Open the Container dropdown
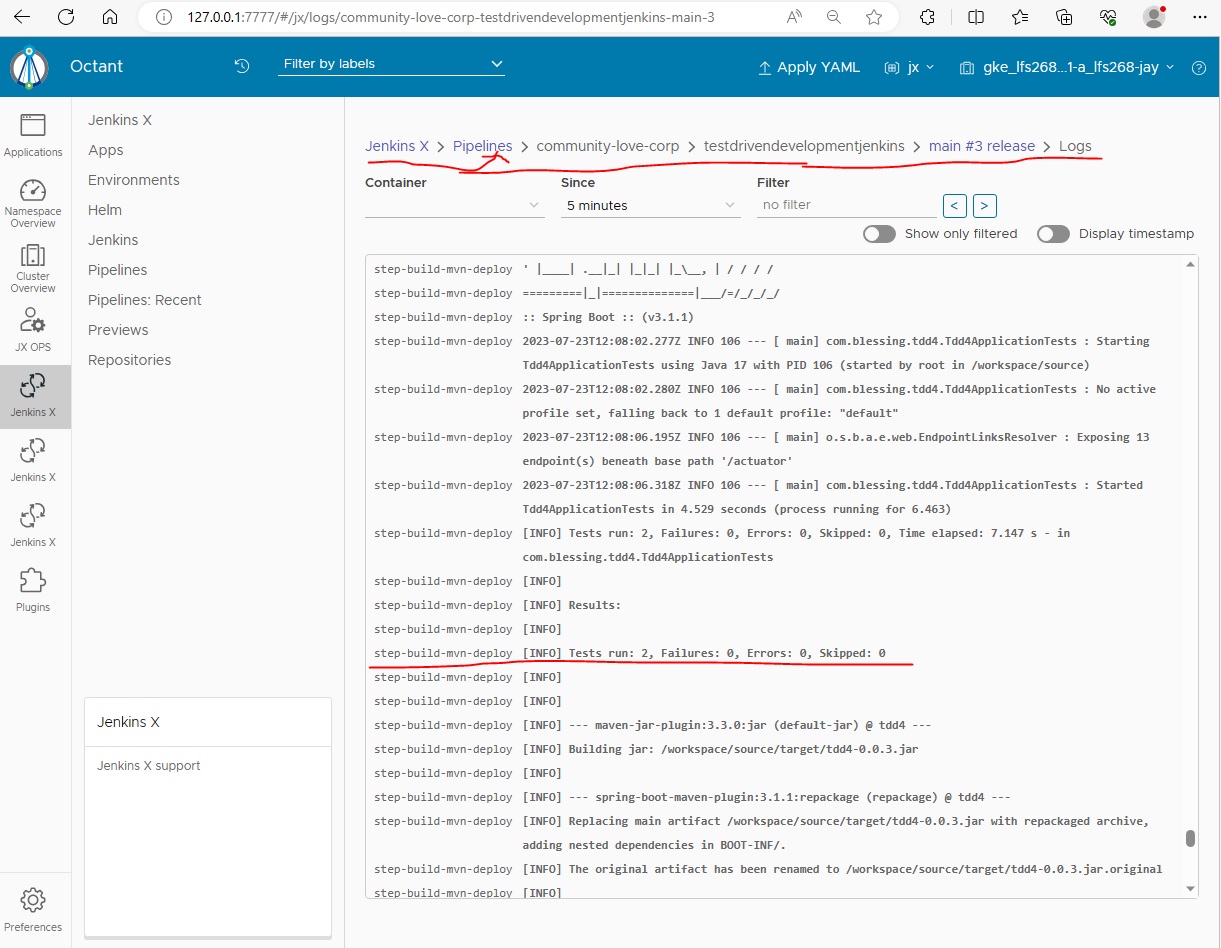Image resolution: width=1221 pixels, height=948 pixels. tap(453, 205)
